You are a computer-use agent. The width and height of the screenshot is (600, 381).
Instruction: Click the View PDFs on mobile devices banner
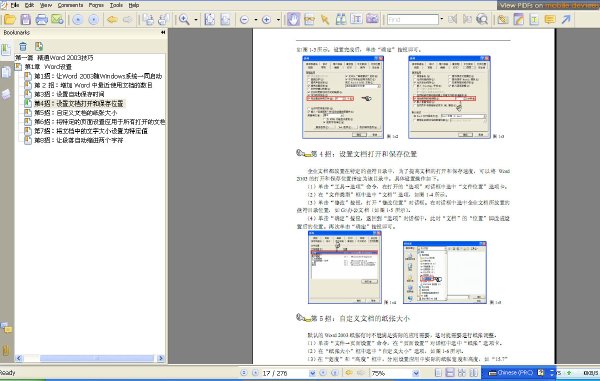(548, 5)
